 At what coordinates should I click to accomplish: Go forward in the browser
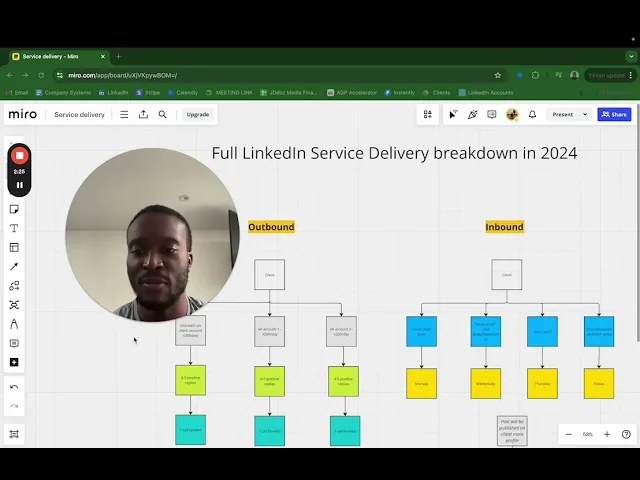[x=25, y=76]
